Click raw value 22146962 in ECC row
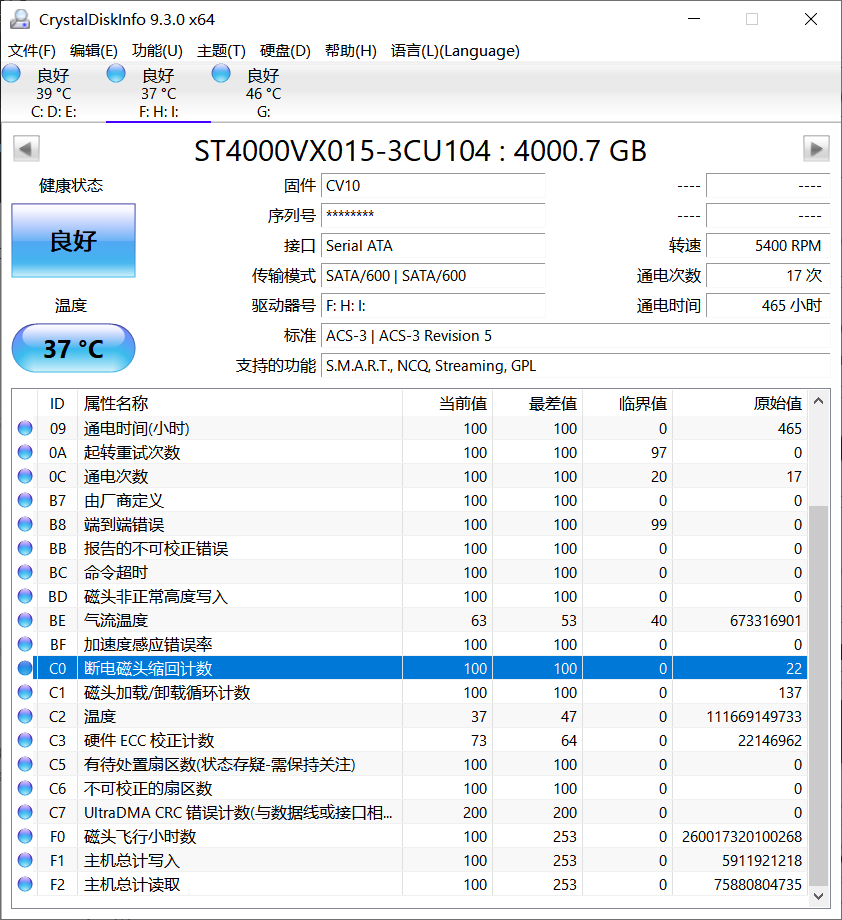This screenshot has width=842, height=920. click(x=770, y=740)
